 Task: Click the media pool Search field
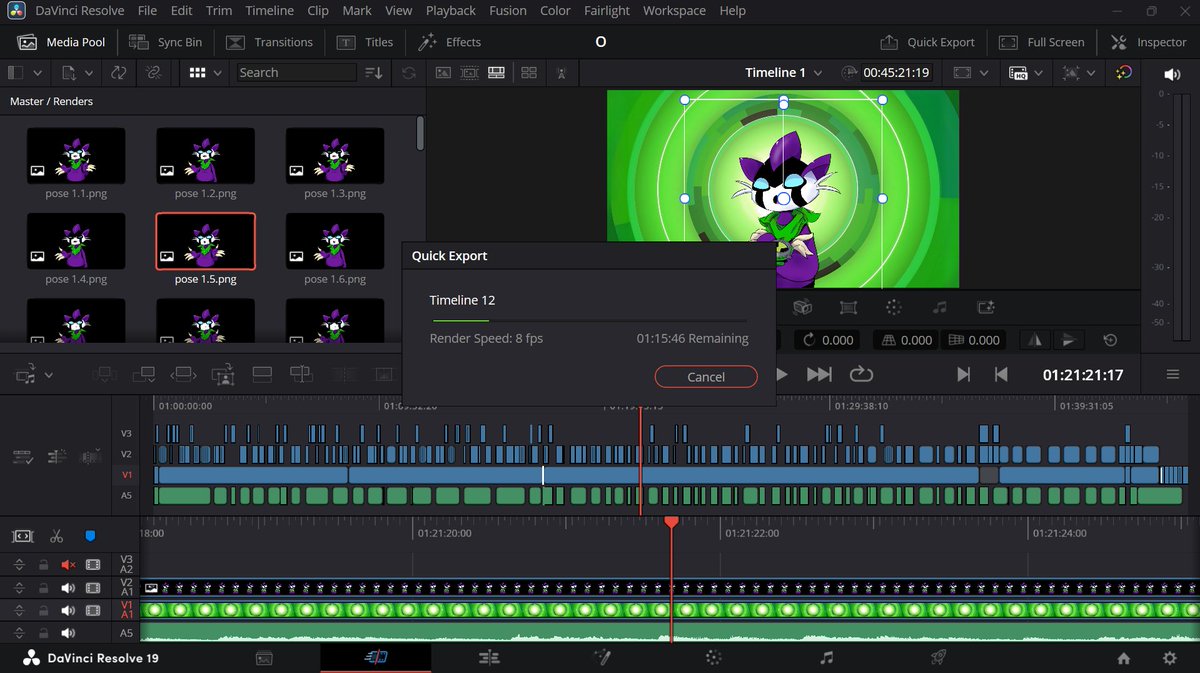[296, 73]
